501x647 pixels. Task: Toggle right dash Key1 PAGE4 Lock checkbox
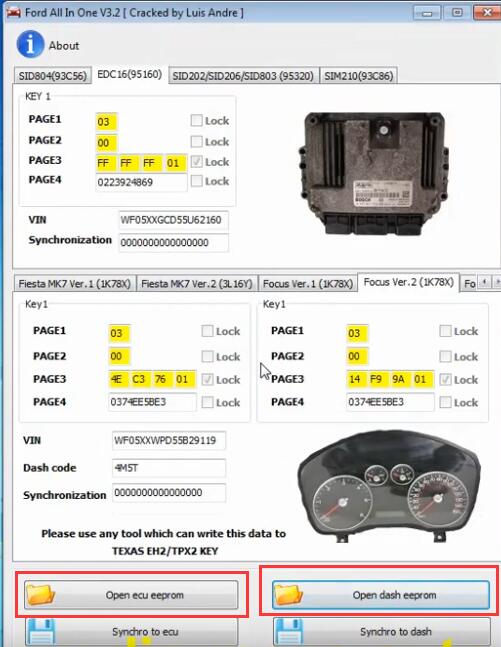click(x=445, y=402)
